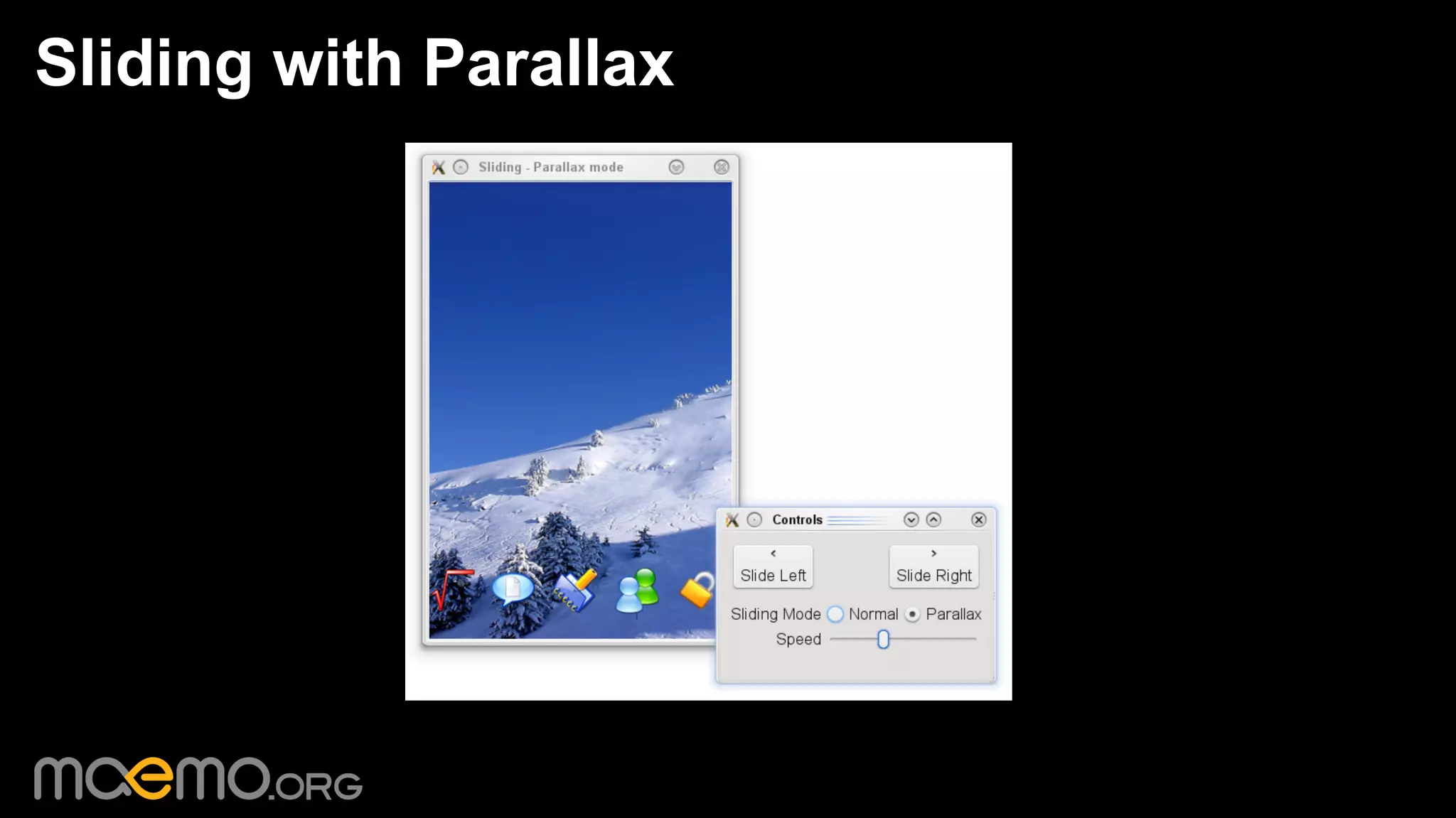
Task: Select the Parallax sliding mode radio
Action: [x=912, y=614]
